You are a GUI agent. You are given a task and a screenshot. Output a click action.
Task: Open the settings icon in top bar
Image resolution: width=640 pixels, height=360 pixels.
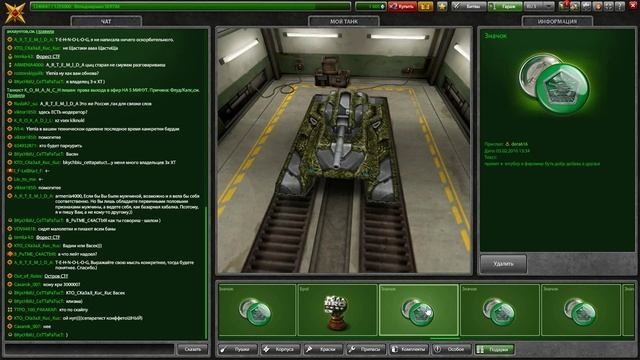[x=587, y=7]
